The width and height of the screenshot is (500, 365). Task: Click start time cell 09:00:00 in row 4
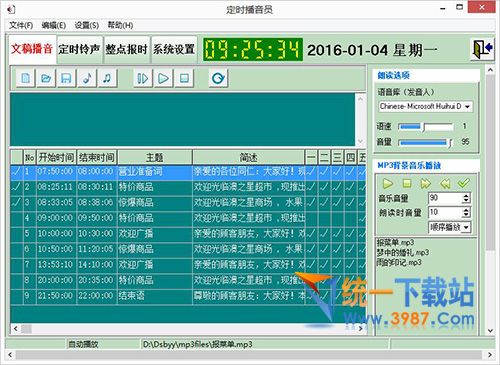tap(56, 218)
